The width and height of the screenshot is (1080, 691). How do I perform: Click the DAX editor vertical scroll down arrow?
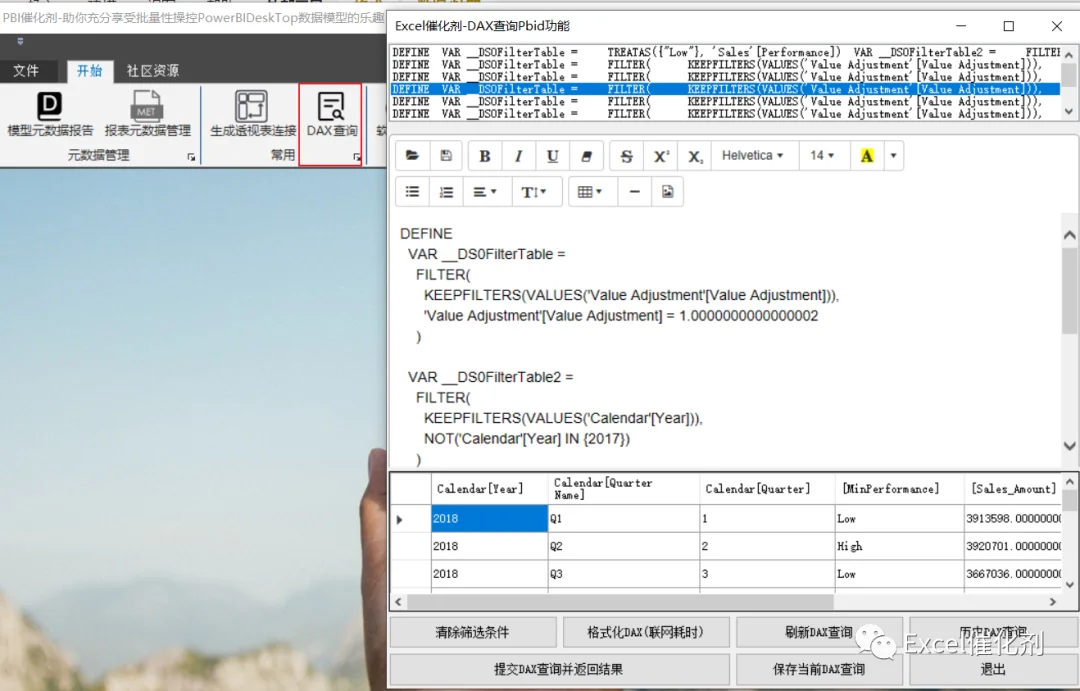point(1069,446)
